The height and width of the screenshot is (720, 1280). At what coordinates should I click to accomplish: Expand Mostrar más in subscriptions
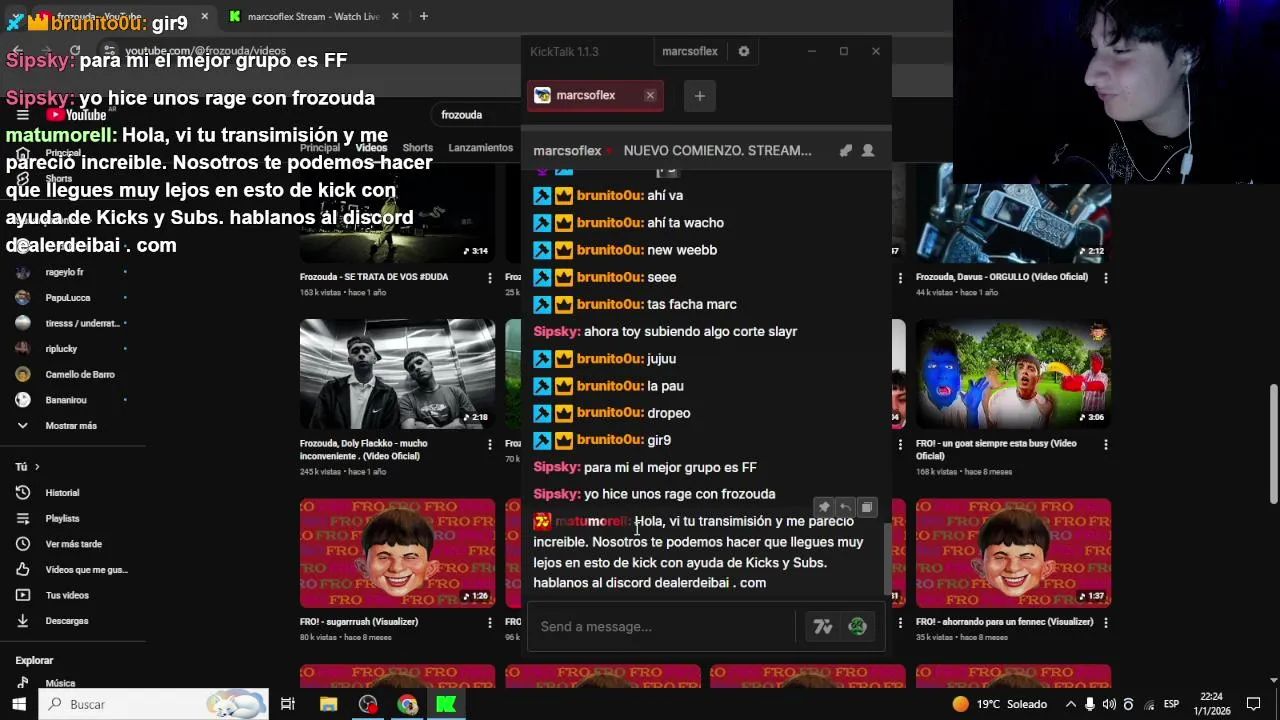(70, 426)
